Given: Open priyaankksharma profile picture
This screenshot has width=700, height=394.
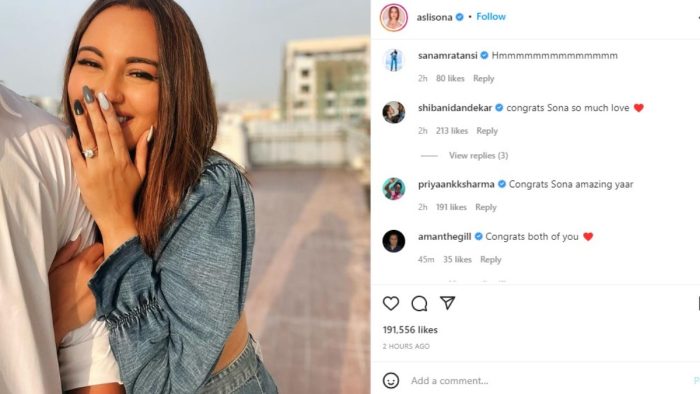Looking at the screenshot, I should coord(394,189).
